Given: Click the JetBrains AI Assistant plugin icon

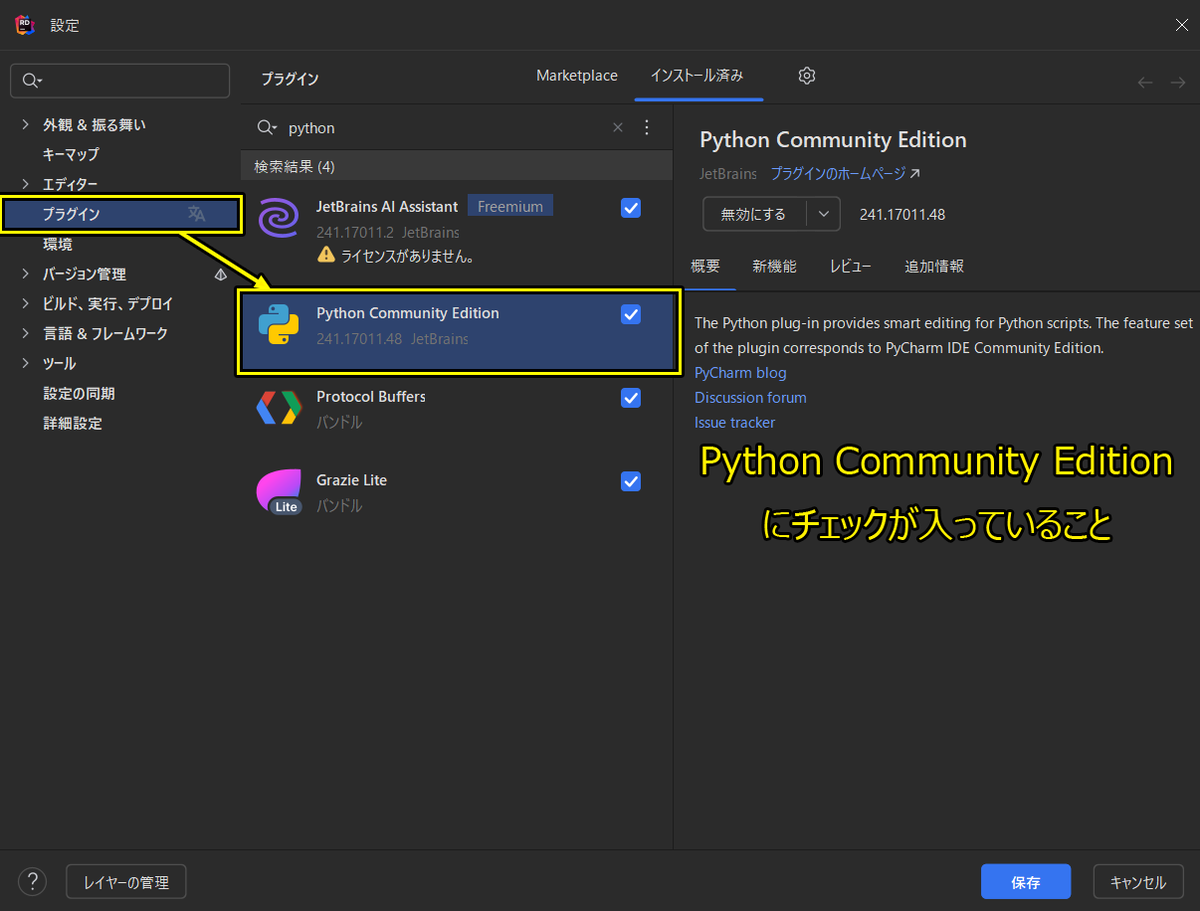Looking at the screenshot, I should (x=278, y=216).
